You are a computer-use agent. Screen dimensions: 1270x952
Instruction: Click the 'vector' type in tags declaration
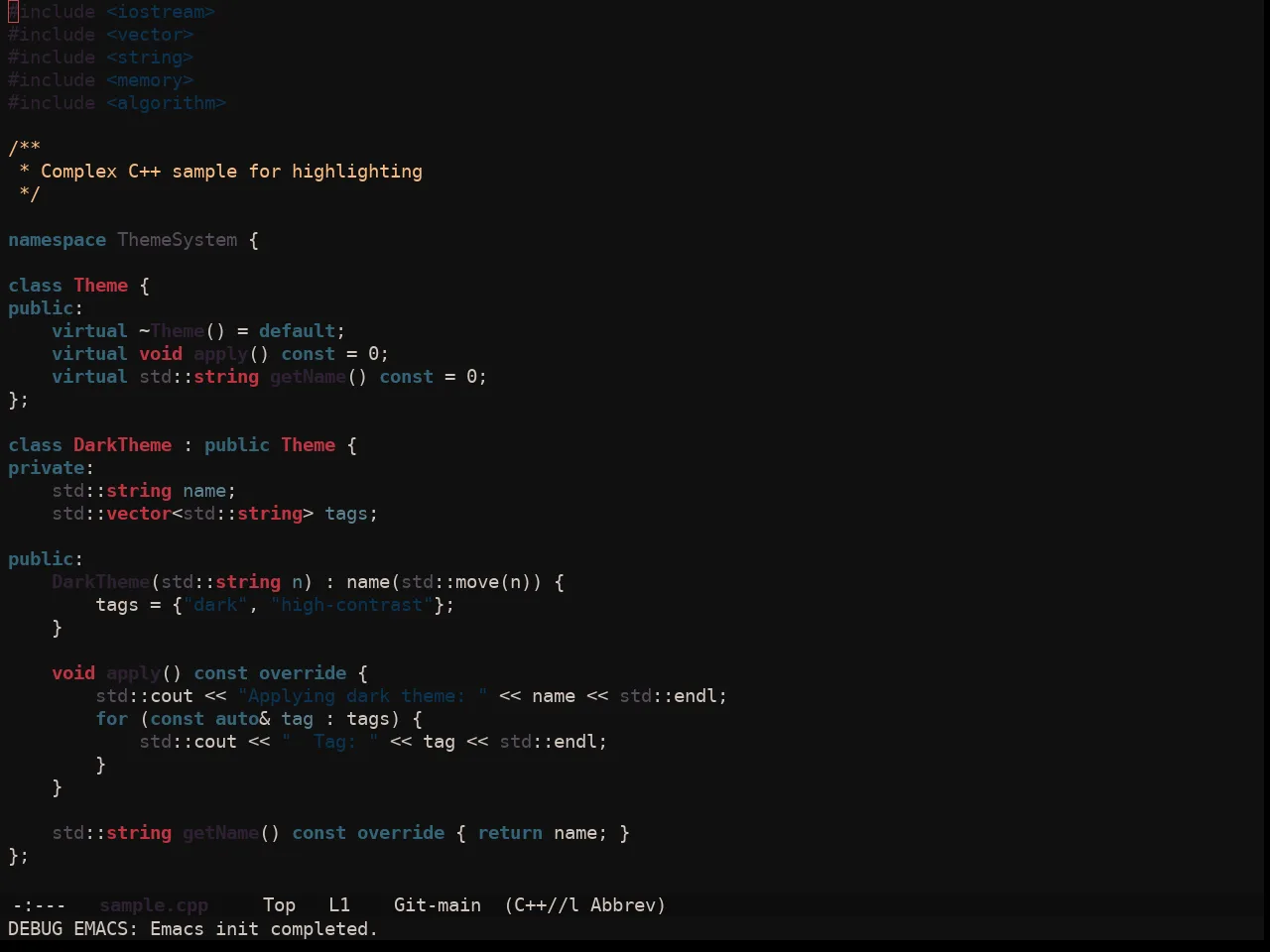(x=139, y=514)
